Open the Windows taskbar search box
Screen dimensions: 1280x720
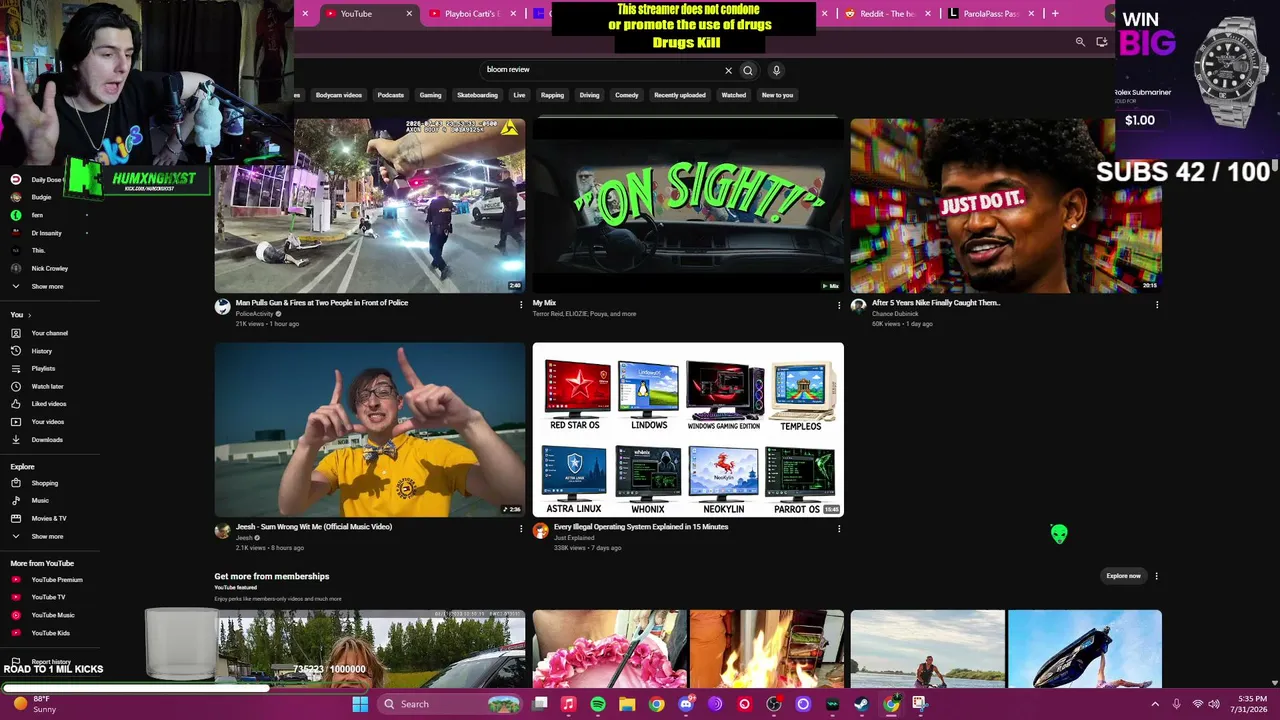450,704
